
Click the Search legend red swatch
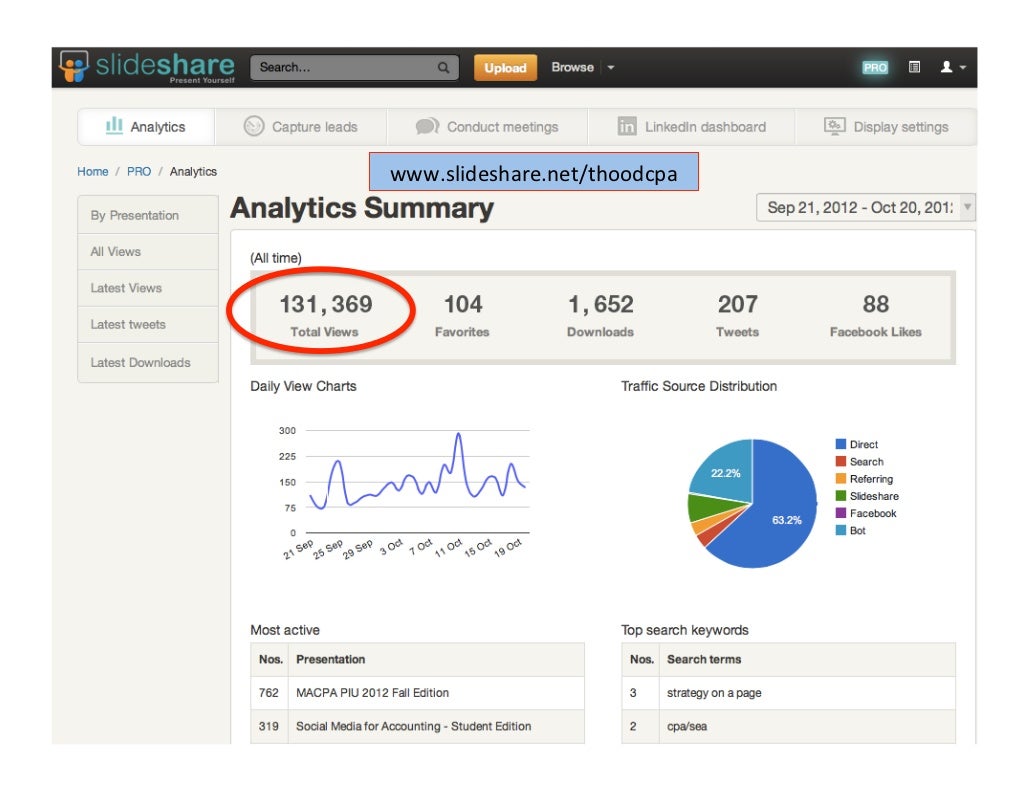tap(841, 461)
